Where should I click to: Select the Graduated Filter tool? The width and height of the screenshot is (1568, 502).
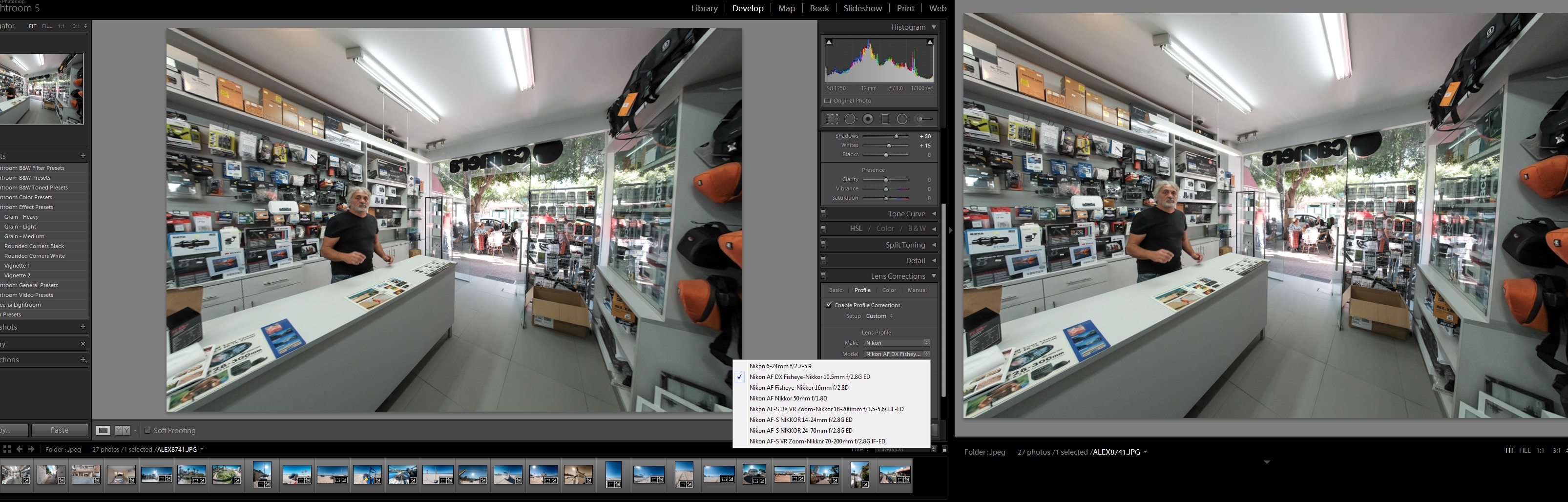(885, 119)
